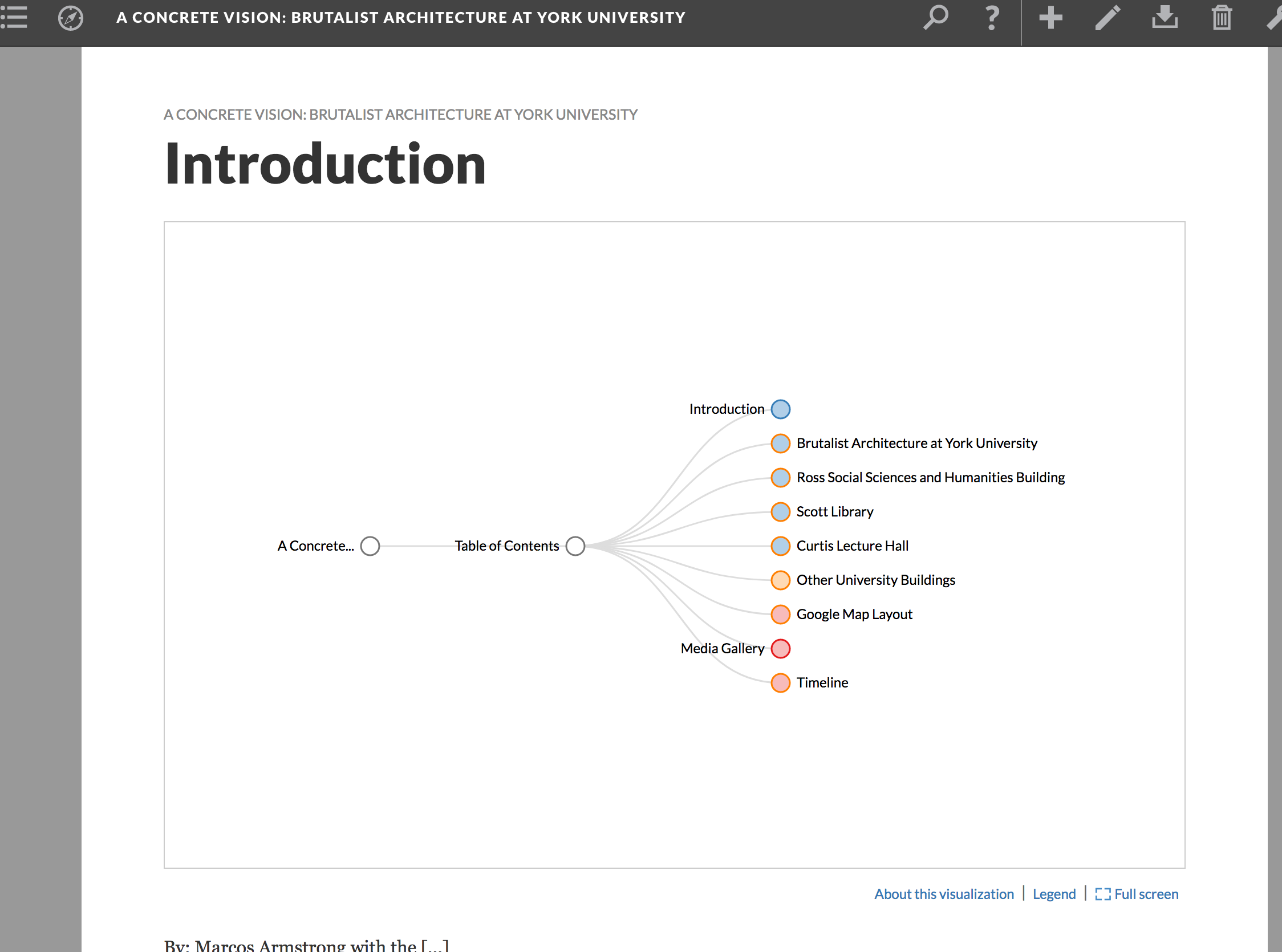Select the Google Map Layout node circle
This screenshot has width=1282, height=952.
click(781, 615)
